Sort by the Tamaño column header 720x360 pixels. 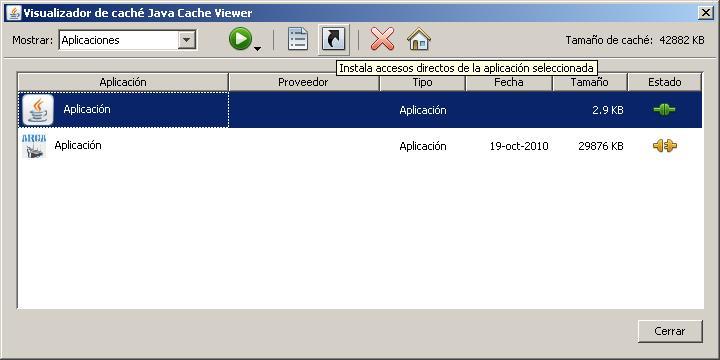coord(590,82)
